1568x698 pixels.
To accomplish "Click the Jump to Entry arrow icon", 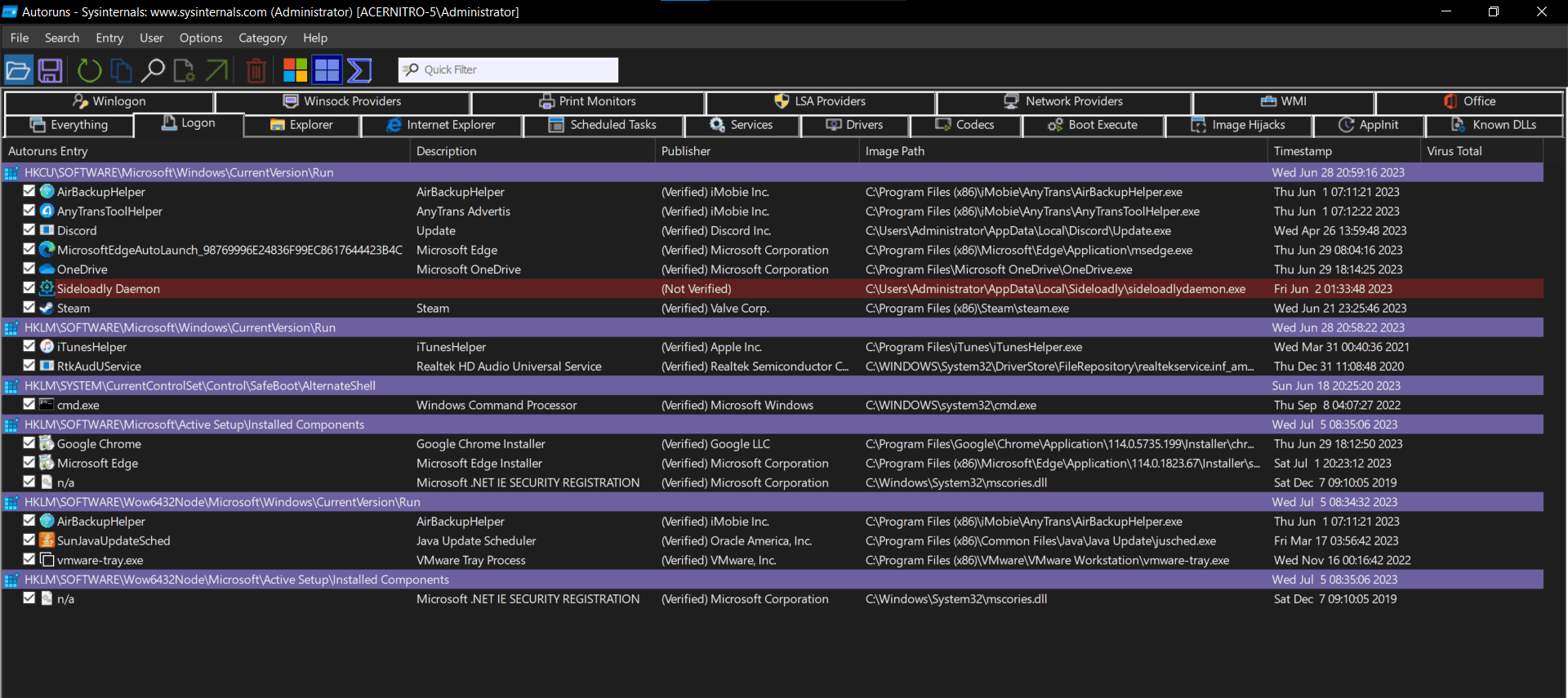I will click(217, 70).
